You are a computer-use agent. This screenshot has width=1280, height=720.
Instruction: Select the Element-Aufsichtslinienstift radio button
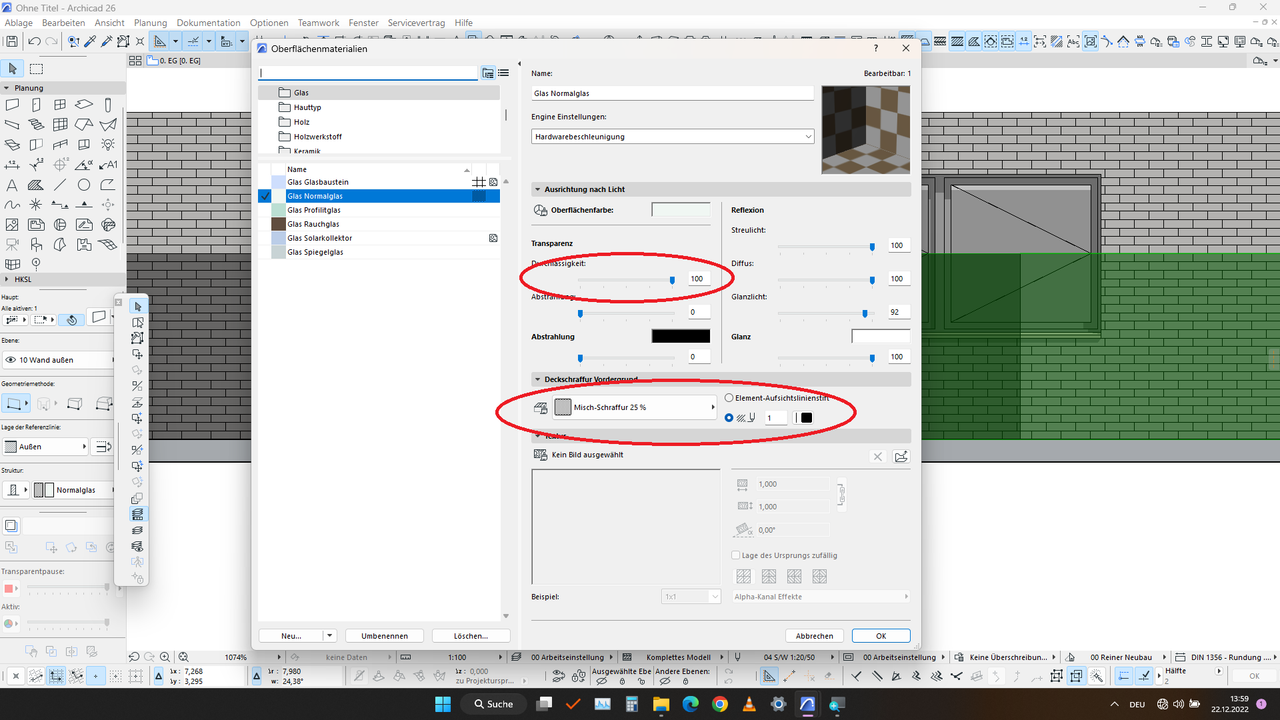pyautogui.click(x=729, y=397)
